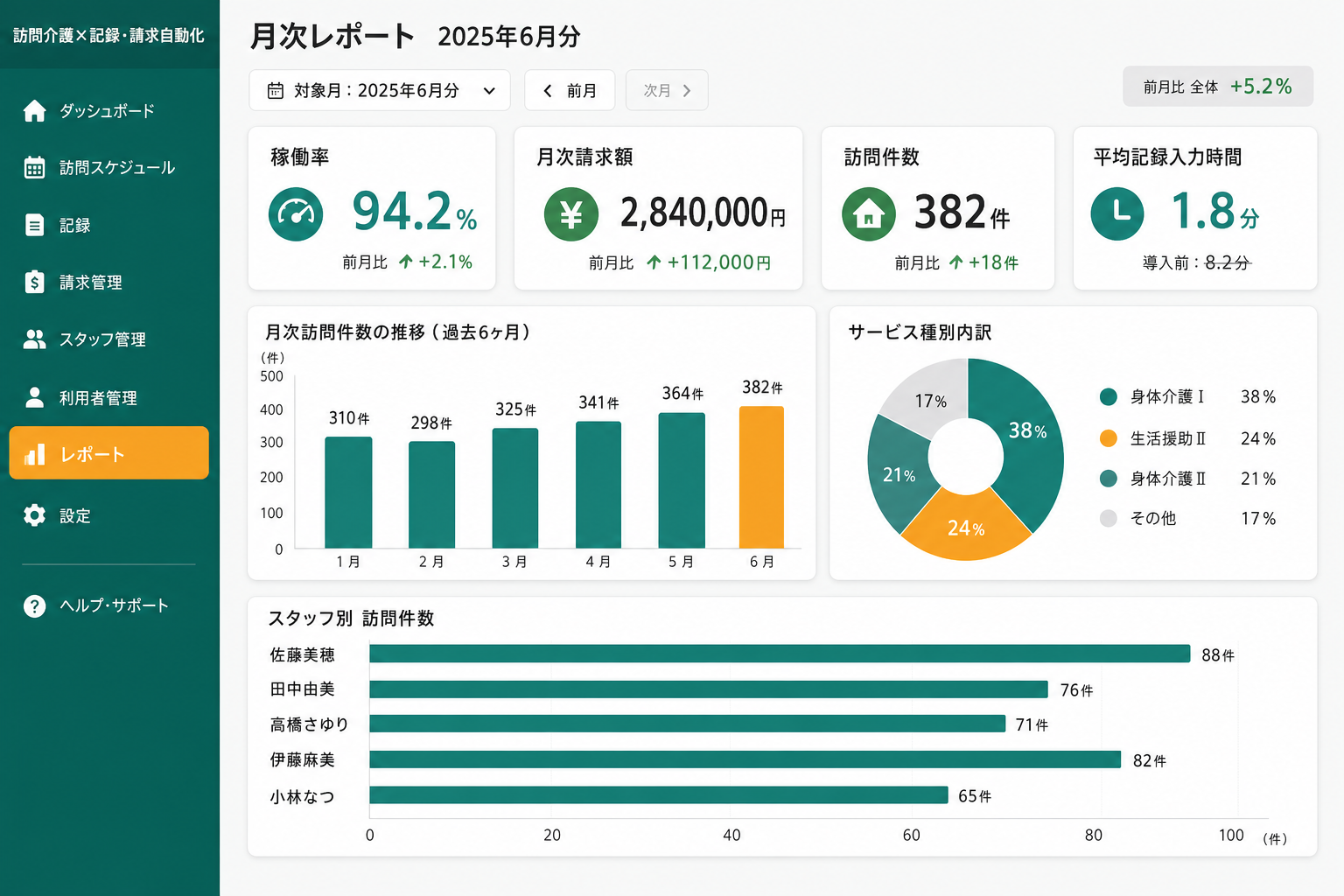Click the 月次レポート page heading
1344x896 pixels.
pos(332,36)
